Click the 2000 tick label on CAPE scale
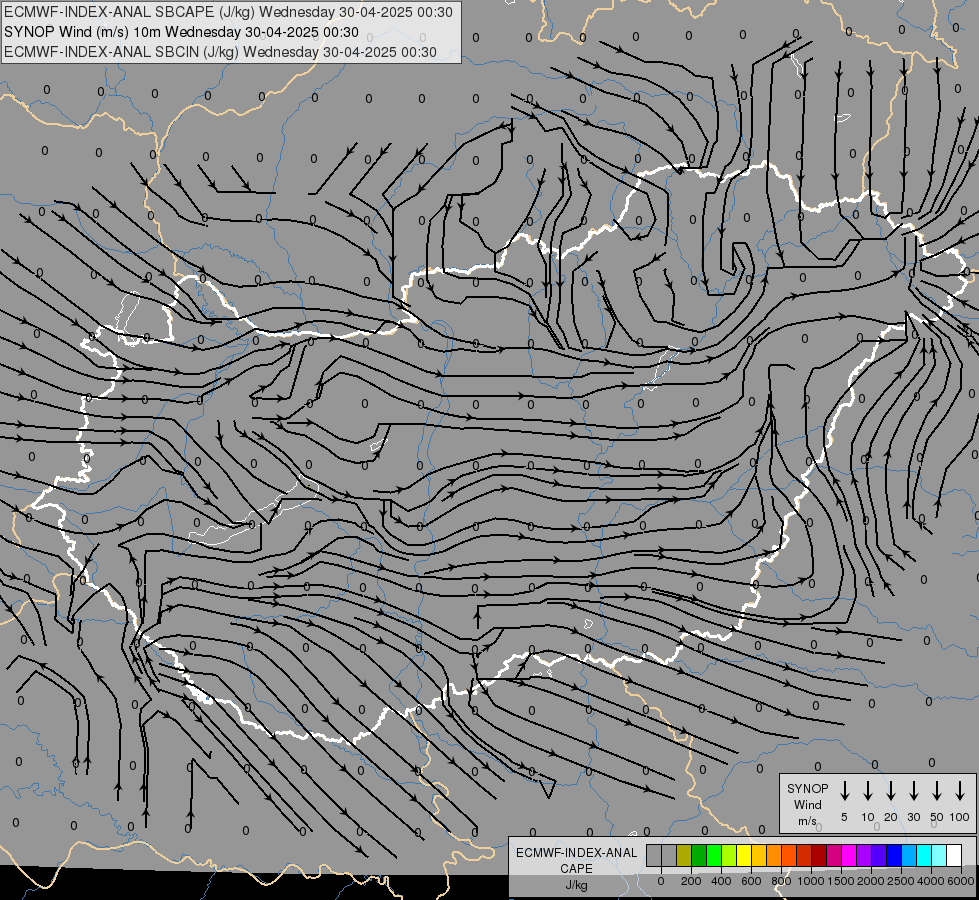 [x=871, y=881]
